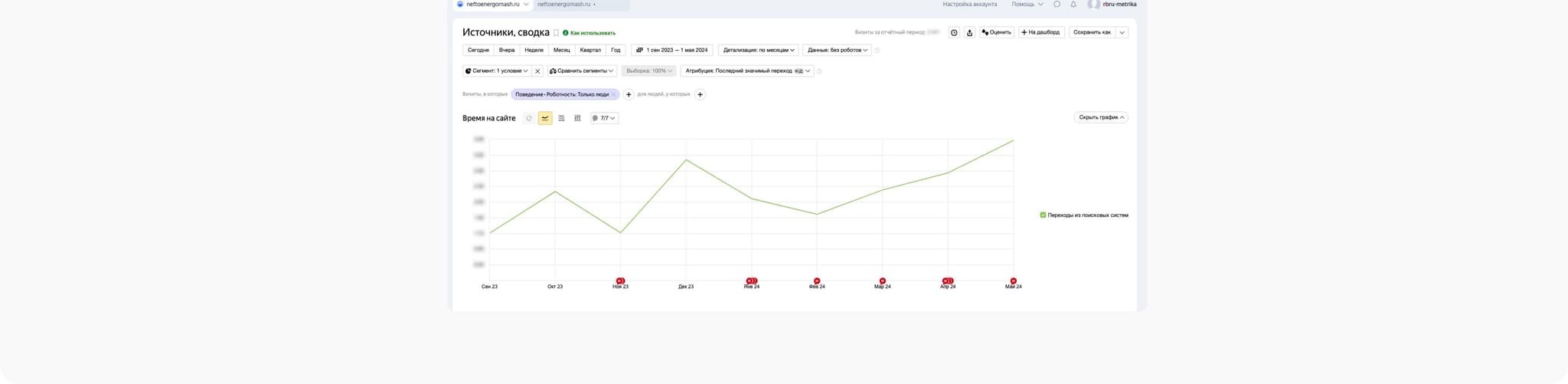Open the 'Как использовать' help link

(x=592, y=33)
